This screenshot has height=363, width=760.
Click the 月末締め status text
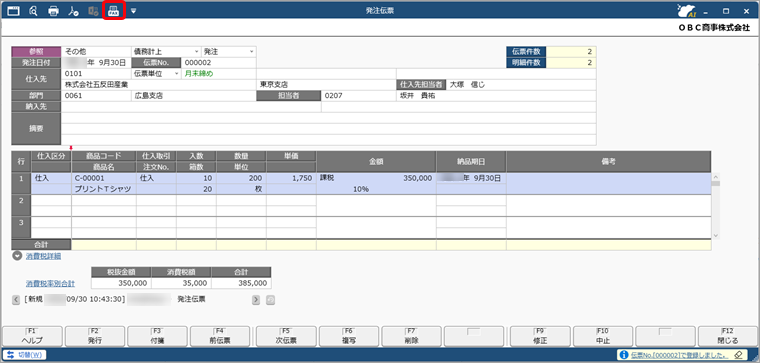click(199, 74)
